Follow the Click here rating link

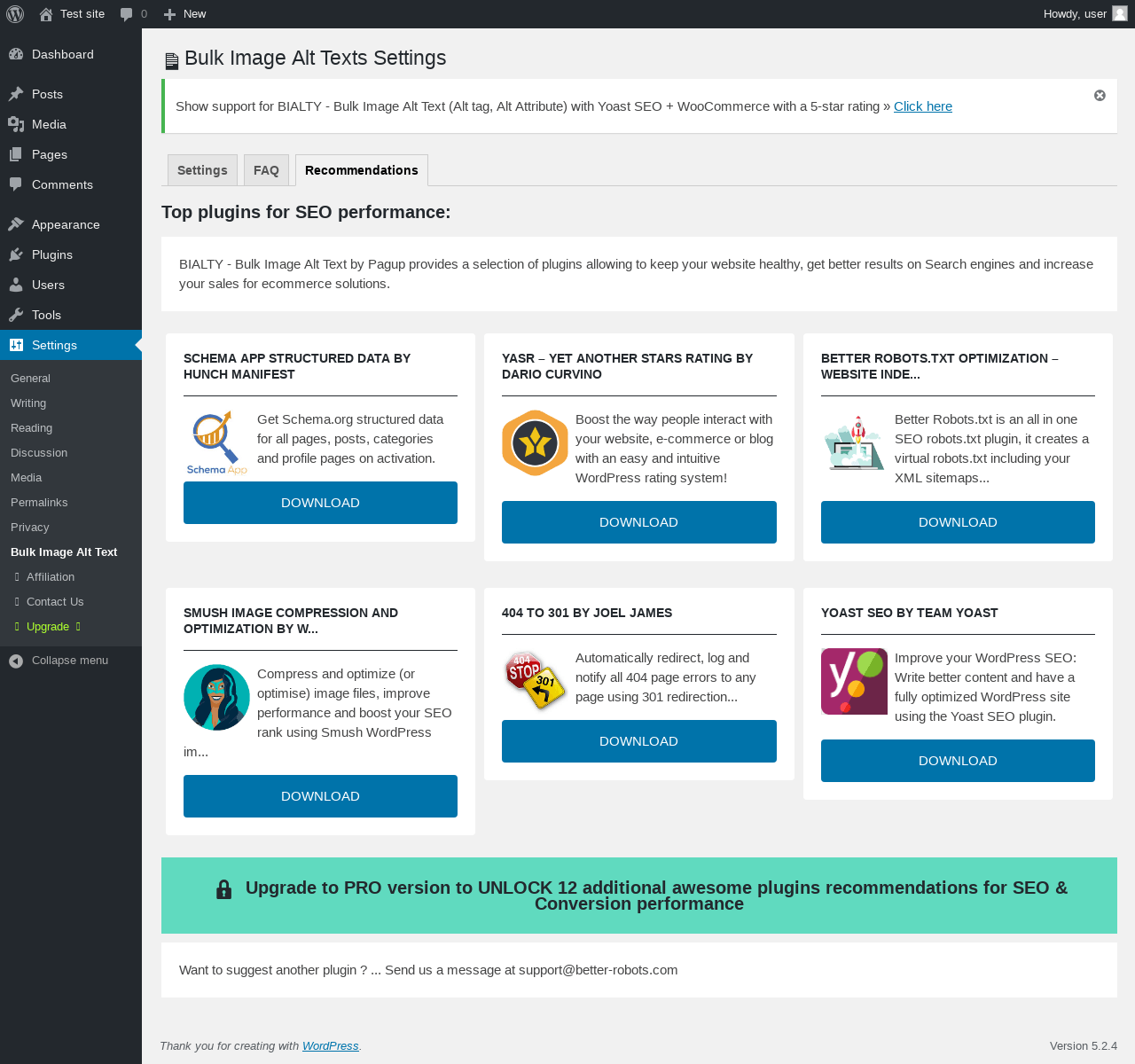click(x=923, y=106)
